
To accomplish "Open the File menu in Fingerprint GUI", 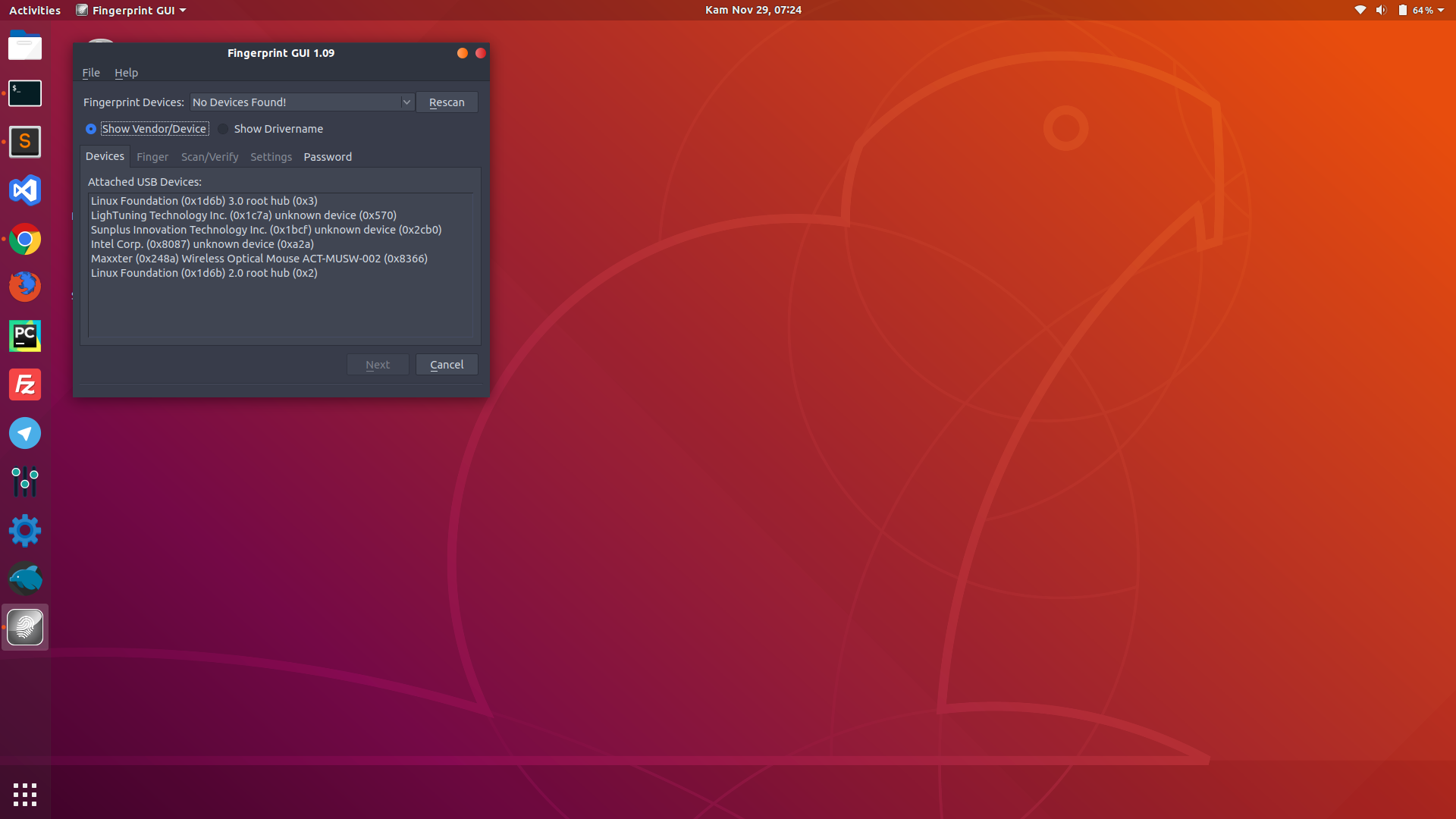I will (x=91, y=72).
